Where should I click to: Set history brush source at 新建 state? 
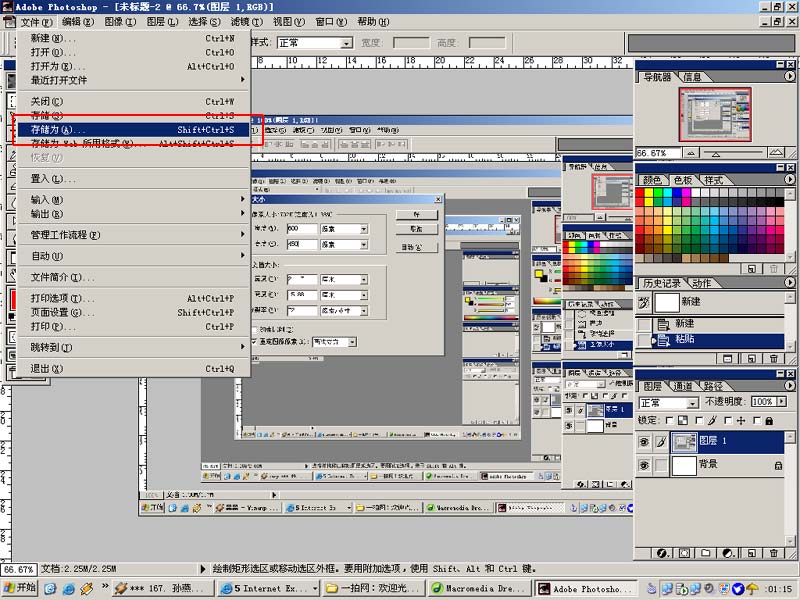pos(644,324)
